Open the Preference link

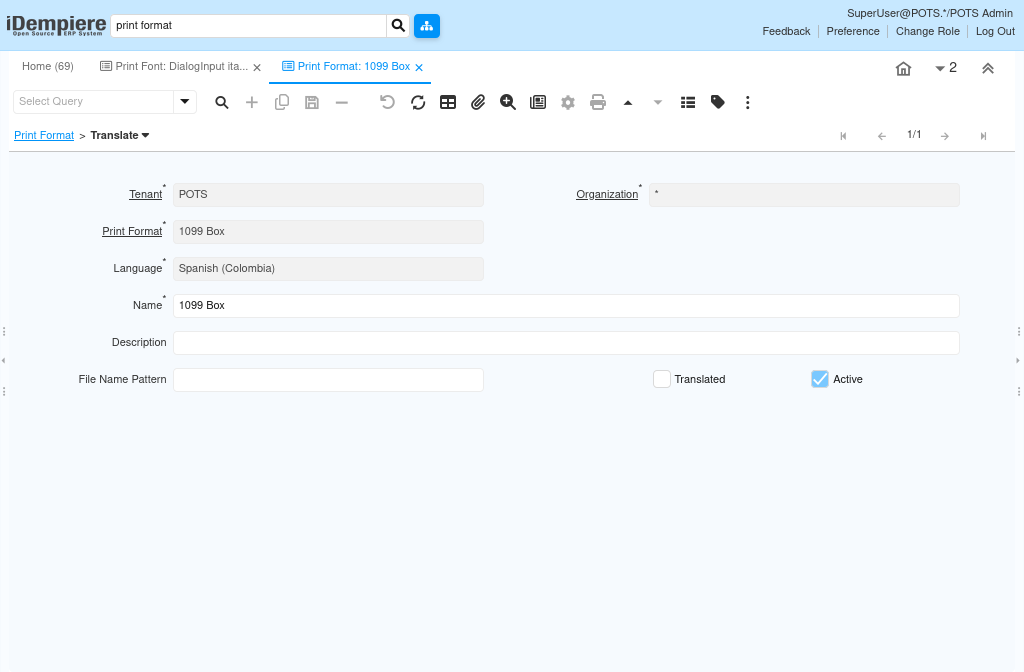[x=853, y=31]
